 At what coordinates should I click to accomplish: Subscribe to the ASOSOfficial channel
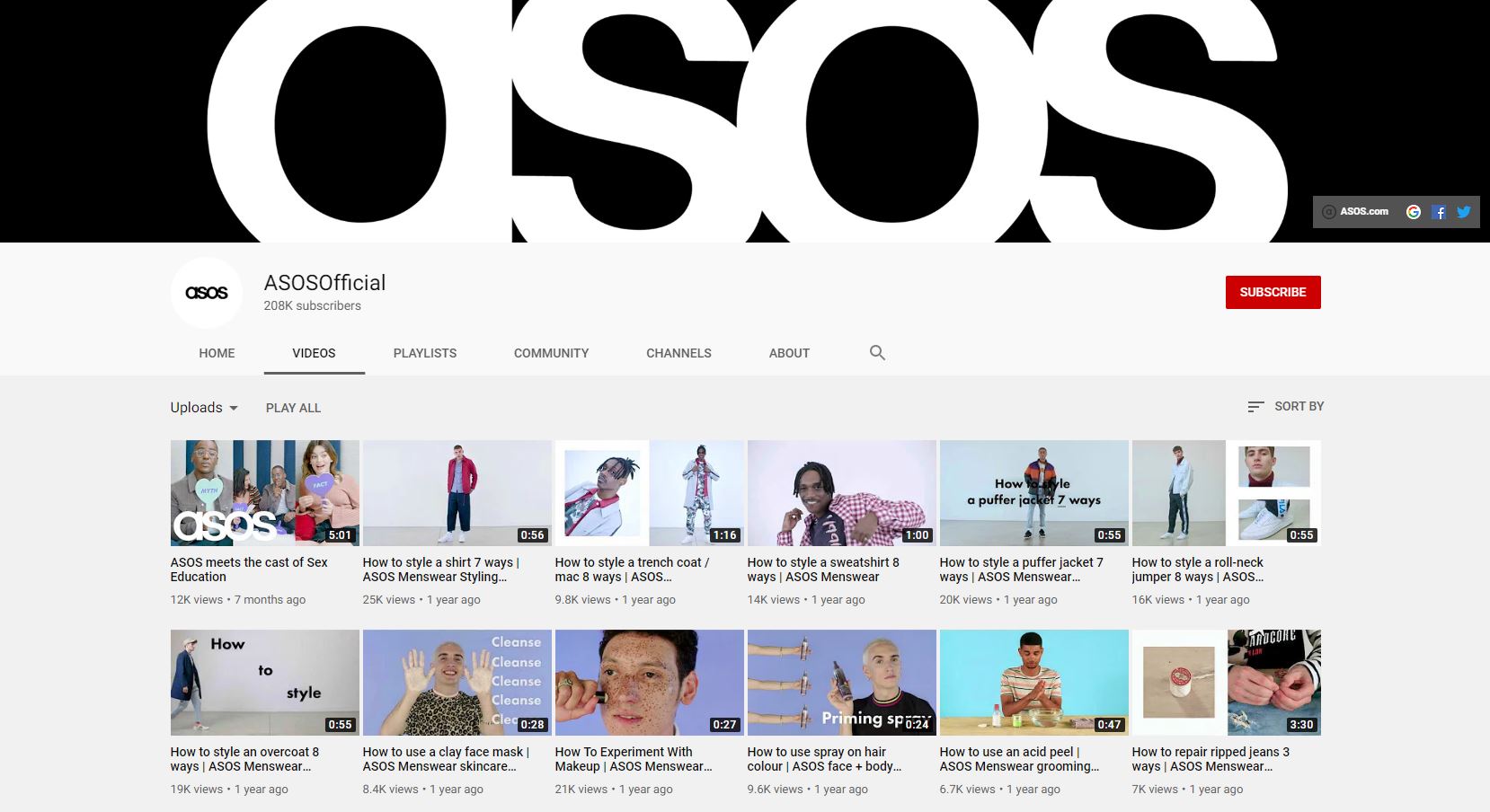(x=1273, y=292)
